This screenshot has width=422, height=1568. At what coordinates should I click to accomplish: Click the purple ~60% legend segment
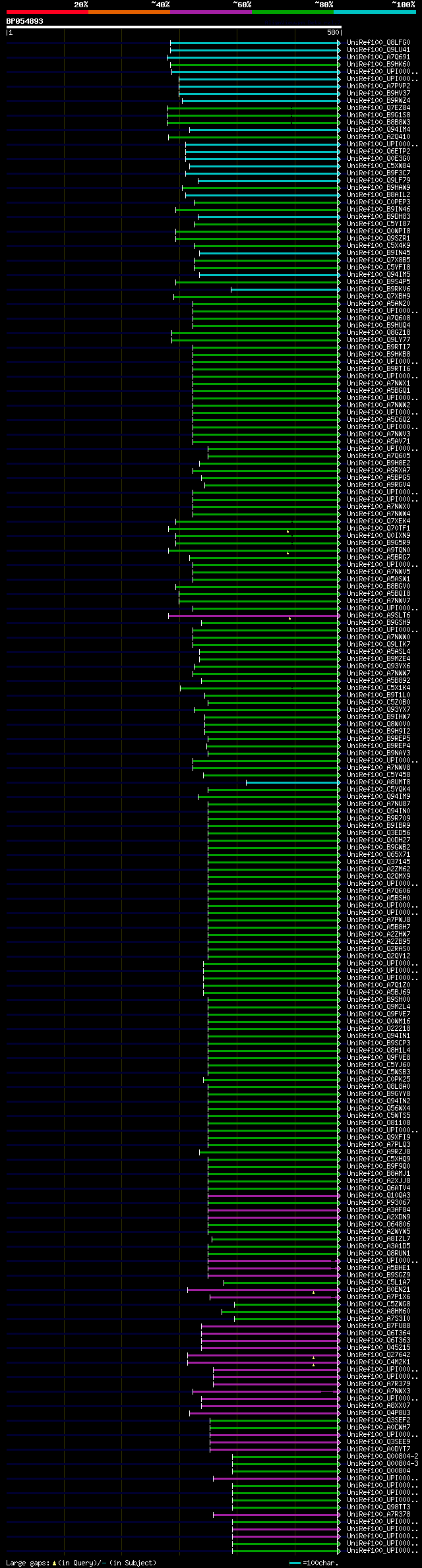click(211, 11)
